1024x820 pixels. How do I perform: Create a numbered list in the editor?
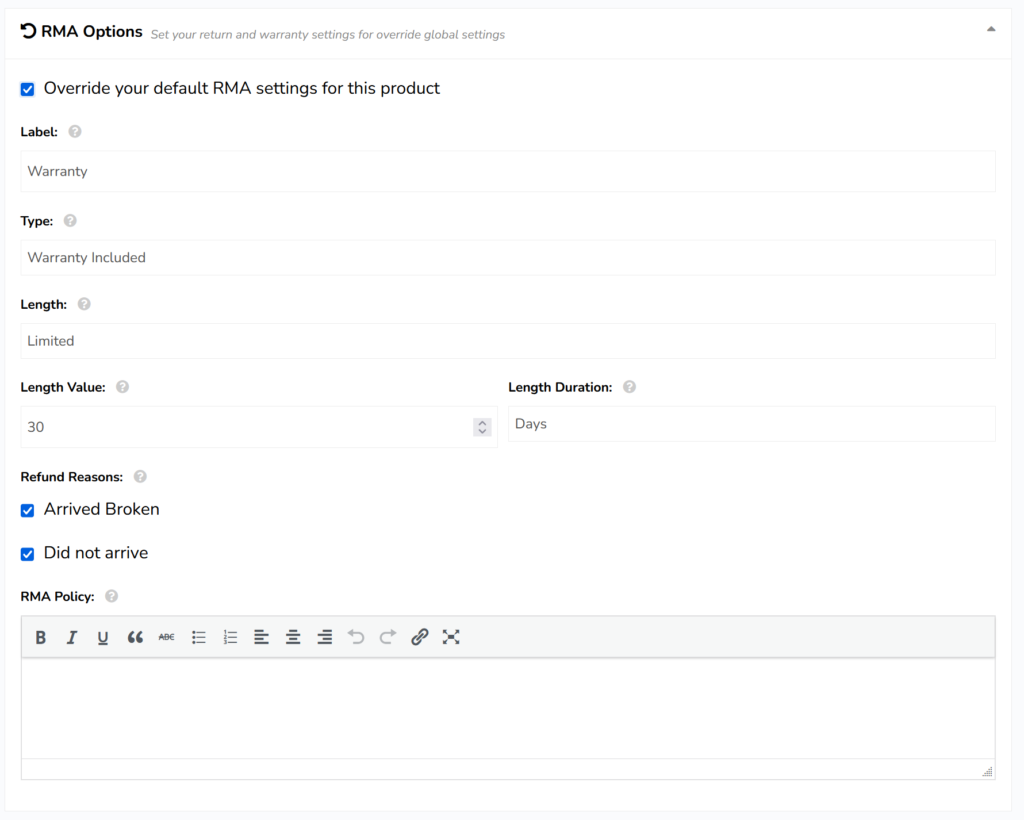pos(230,637)
